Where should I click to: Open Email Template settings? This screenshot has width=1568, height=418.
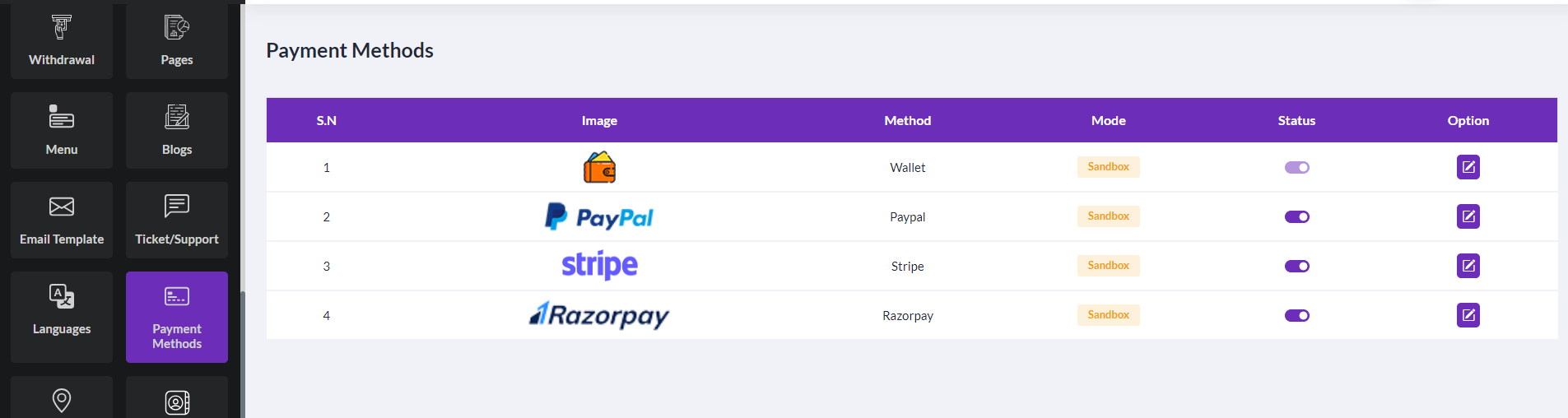[x=62, y=220]
